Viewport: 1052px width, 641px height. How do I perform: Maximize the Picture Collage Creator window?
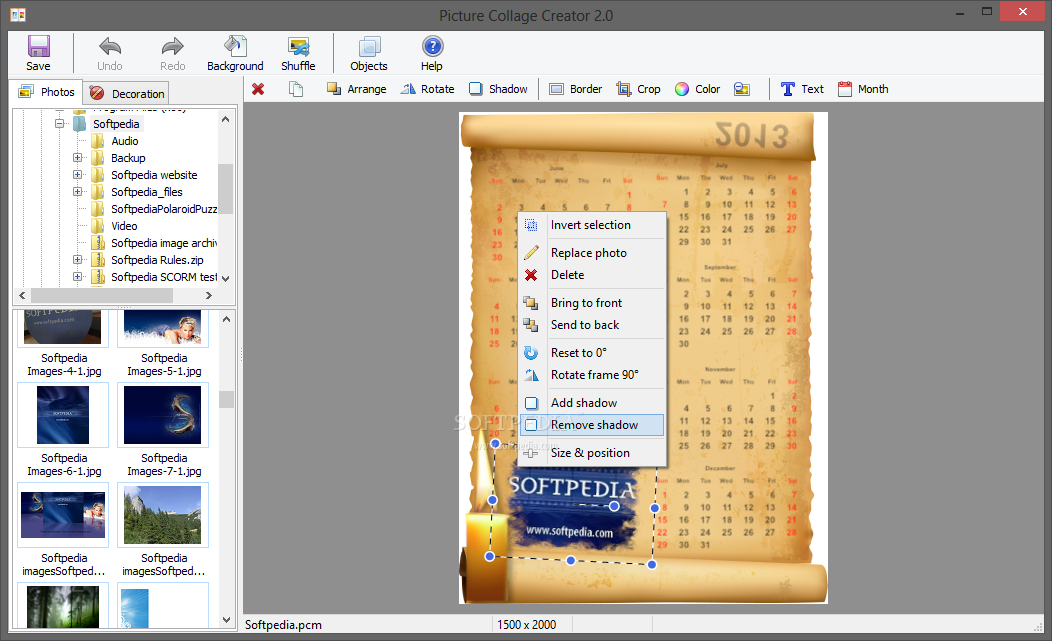point(987,11)
